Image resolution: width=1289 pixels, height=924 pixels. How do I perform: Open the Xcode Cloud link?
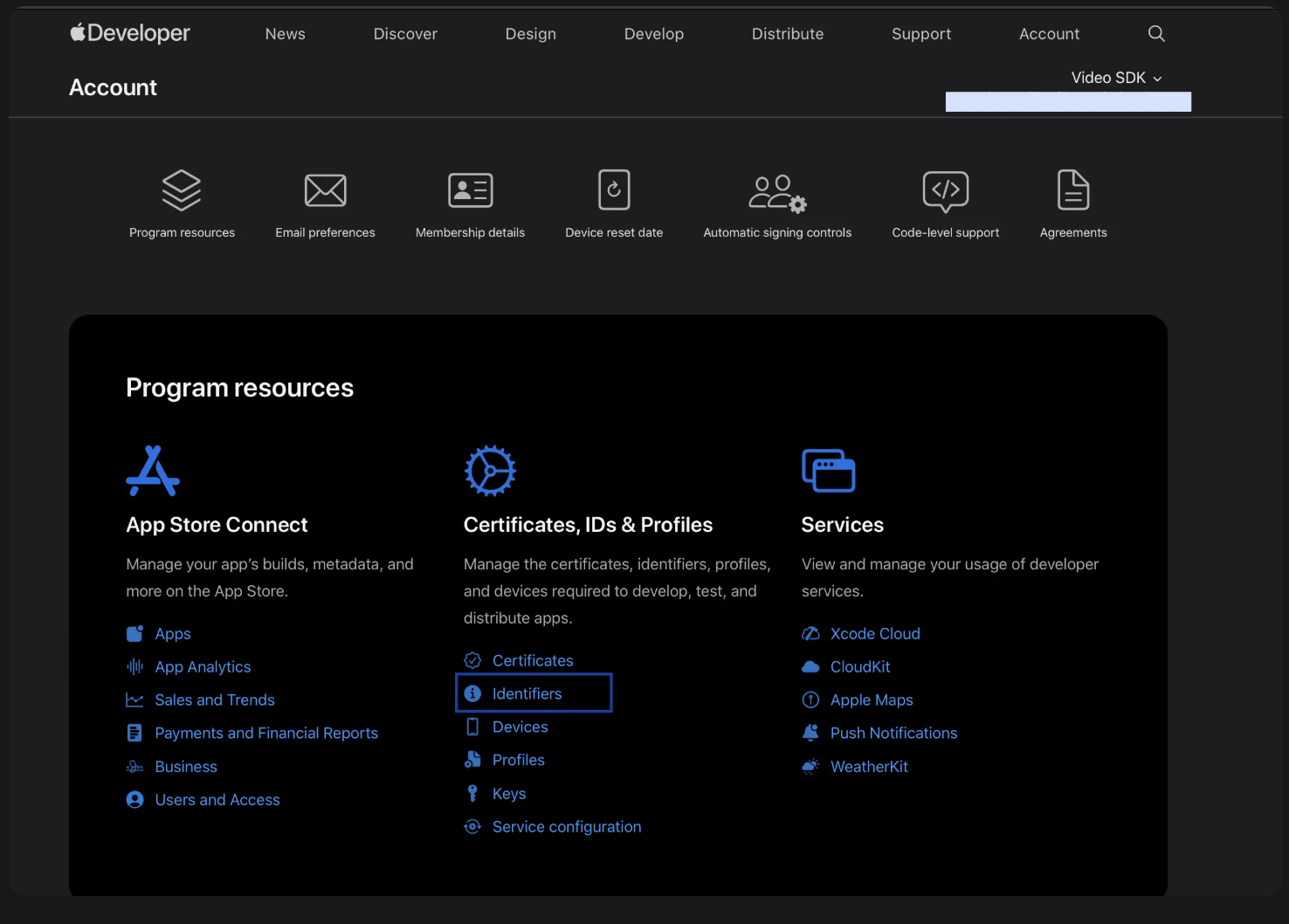(x=875, y=634)
